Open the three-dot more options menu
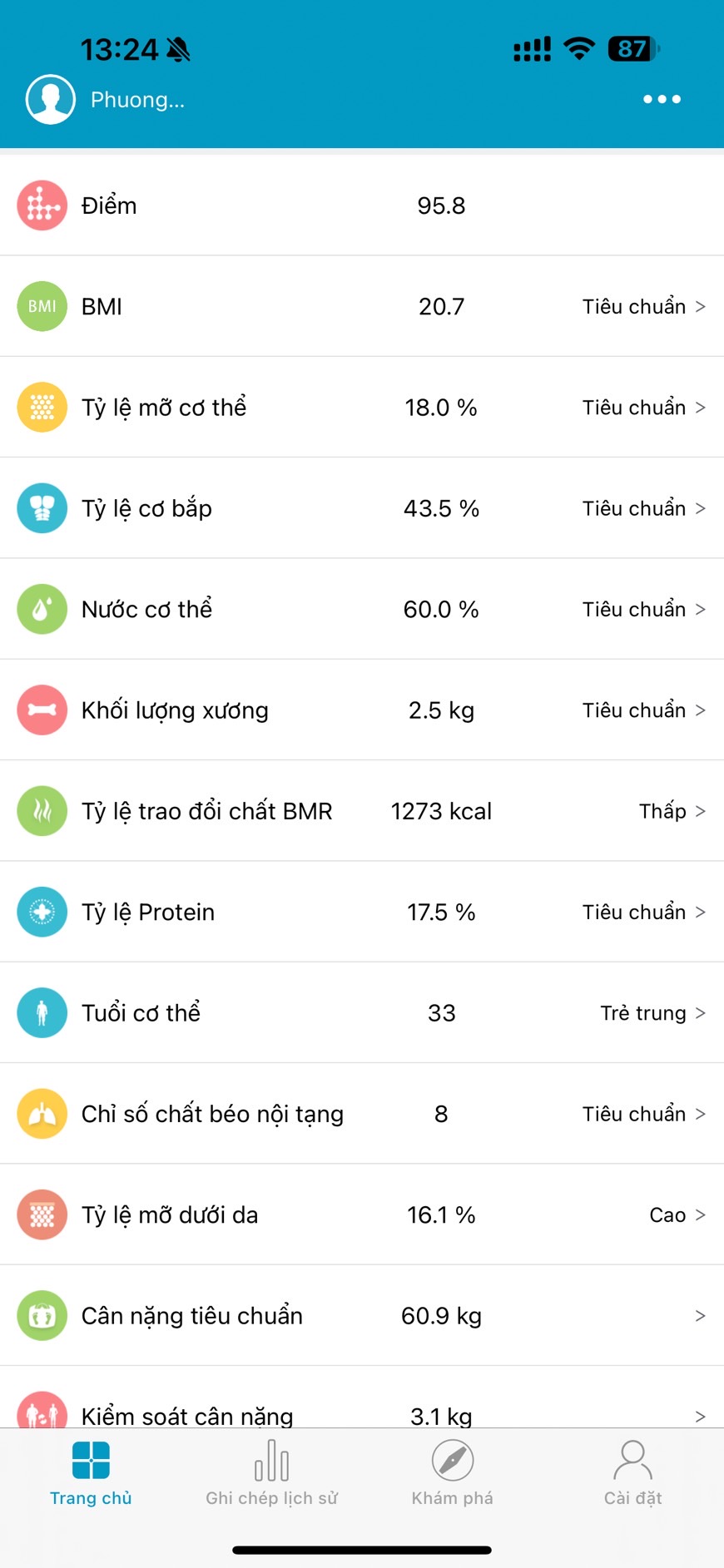Screen dimensions: 724x1568 (x=662, y=99)
